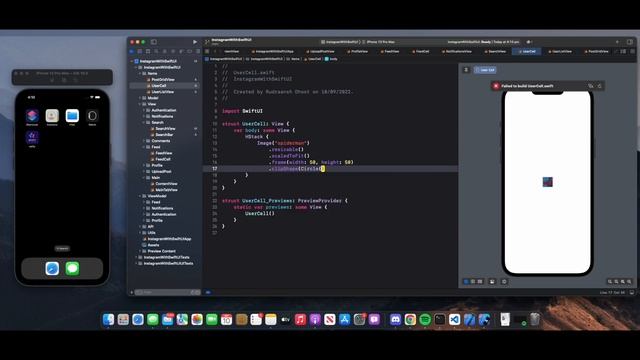640x360 pixels.
Task: Open the iPhone run destination selector
Action: click(x=380, y=42)
